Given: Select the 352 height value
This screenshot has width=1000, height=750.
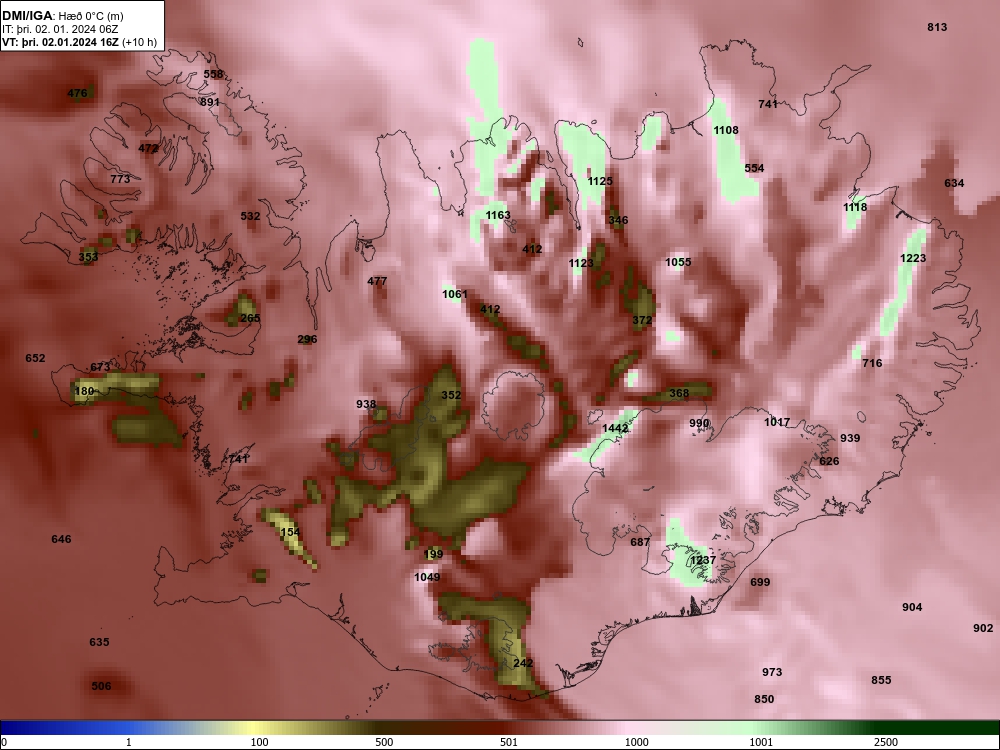Looking at the screenshot, I should click(x=451, y=395).
